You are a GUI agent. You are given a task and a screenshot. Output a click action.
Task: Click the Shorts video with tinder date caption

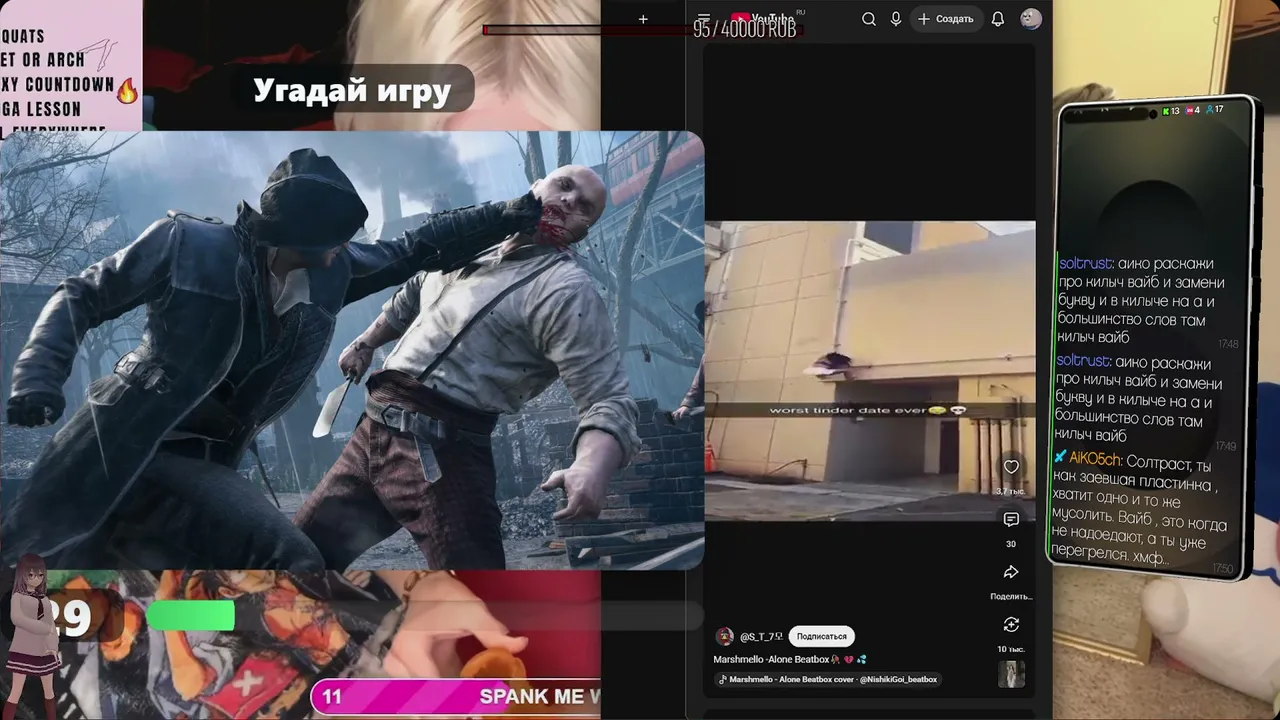pyautogui.click(x=870, y=371)
